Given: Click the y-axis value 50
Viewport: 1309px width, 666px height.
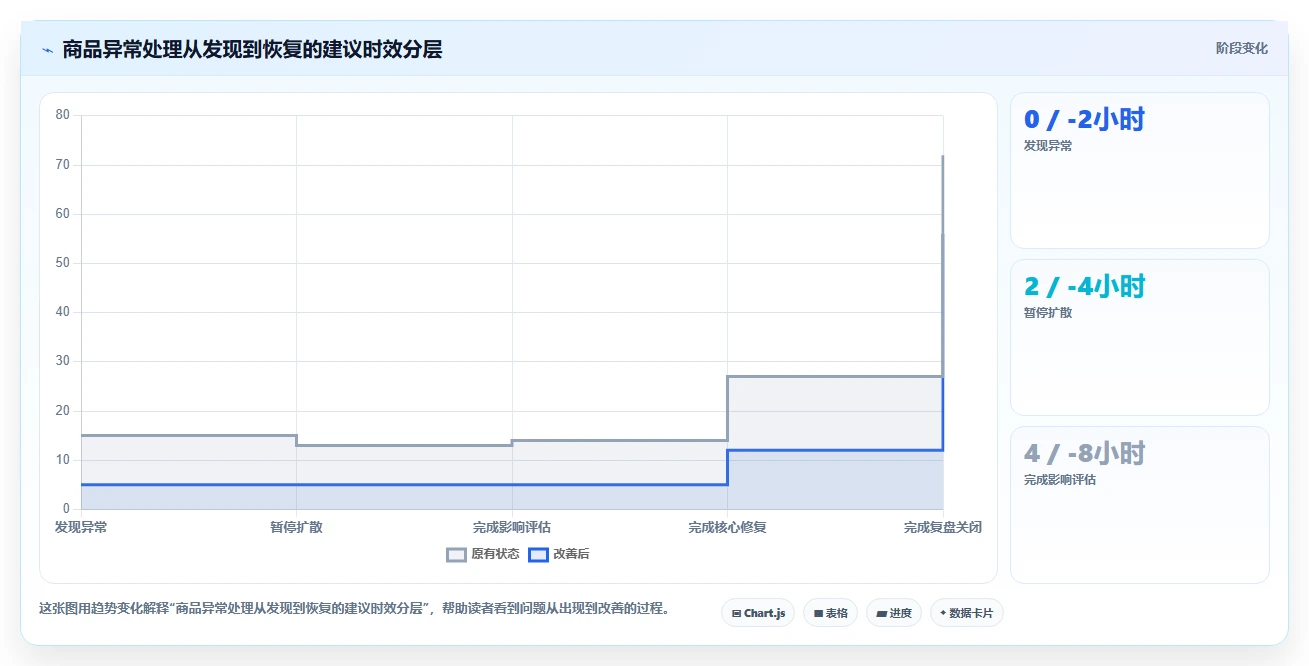Looking at the screenshot, I should [x=63, y=263].
